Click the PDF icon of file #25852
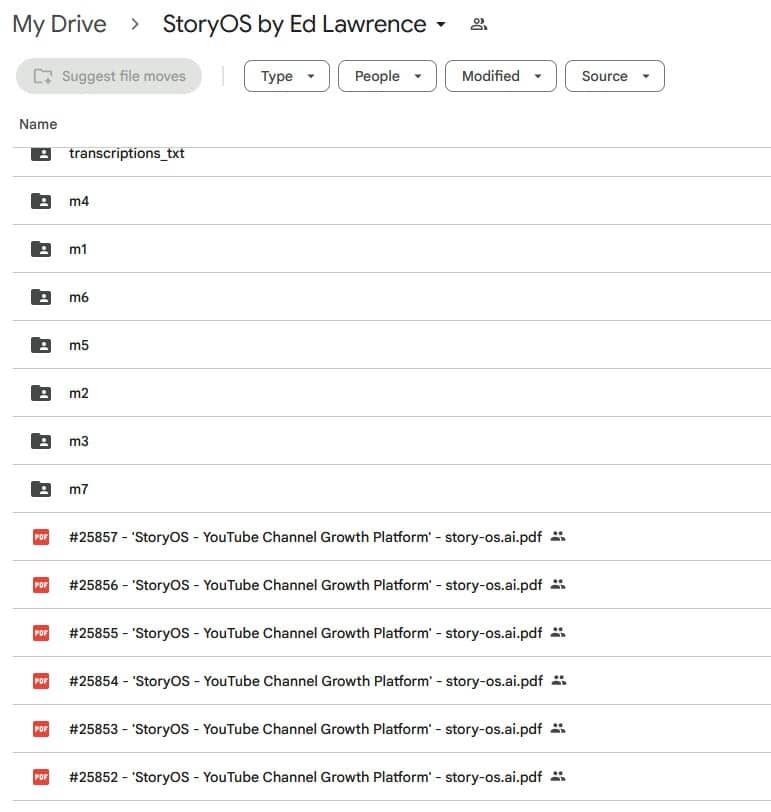Image resolution: width=771 pixels, height=812 pixels. click(x=41, y=777)
